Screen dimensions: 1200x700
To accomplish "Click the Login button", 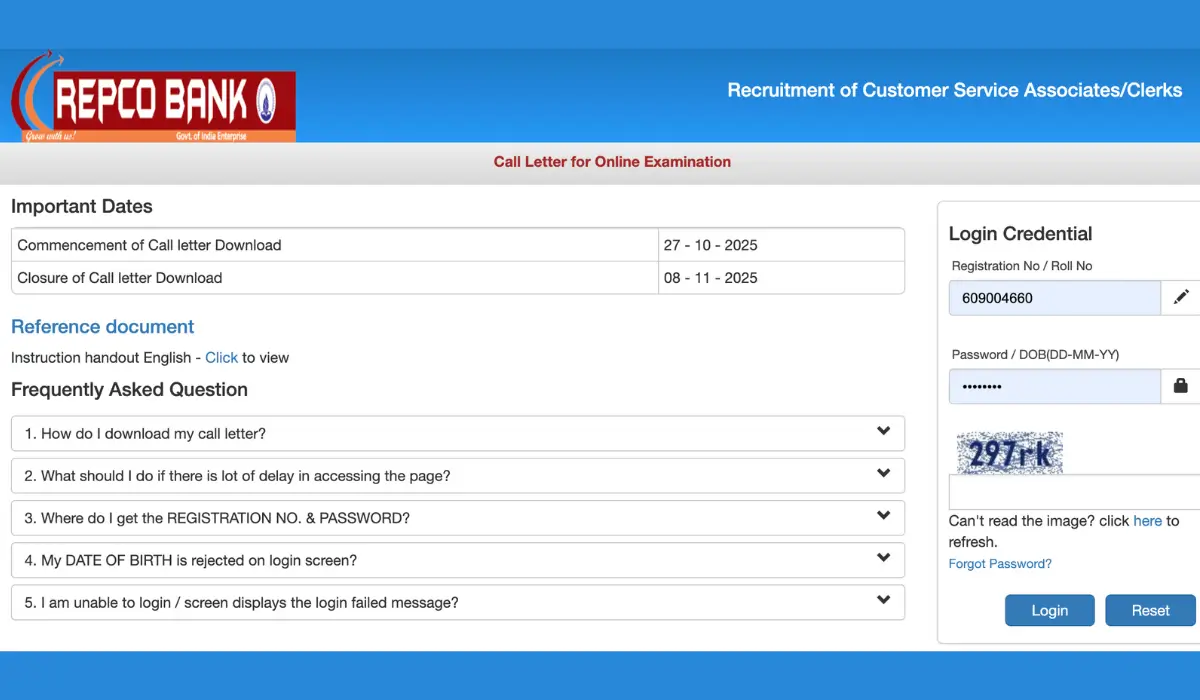I will [1049, 610].
